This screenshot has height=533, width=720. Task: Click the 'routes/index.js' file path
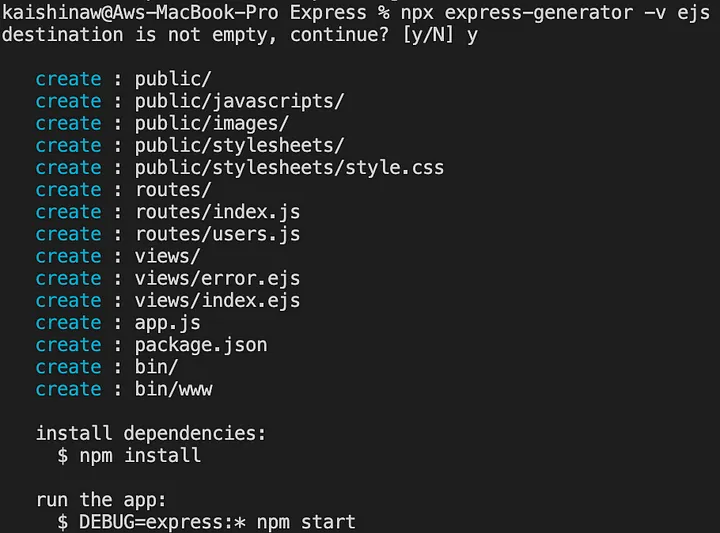[217, 212]
